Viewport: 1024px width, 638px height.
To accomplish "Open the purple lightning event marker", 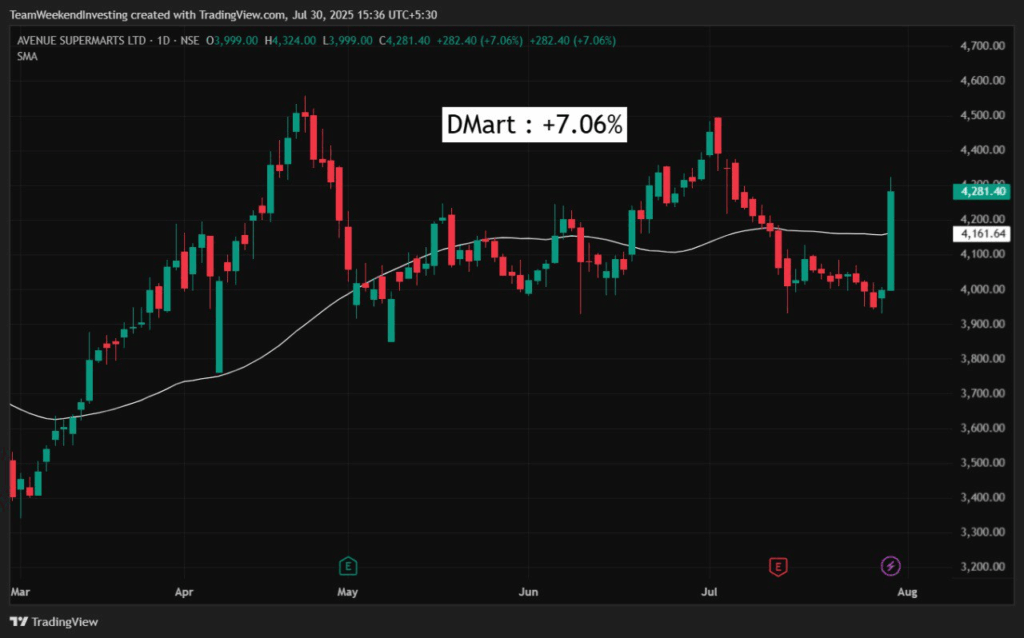I will [891, 566].
